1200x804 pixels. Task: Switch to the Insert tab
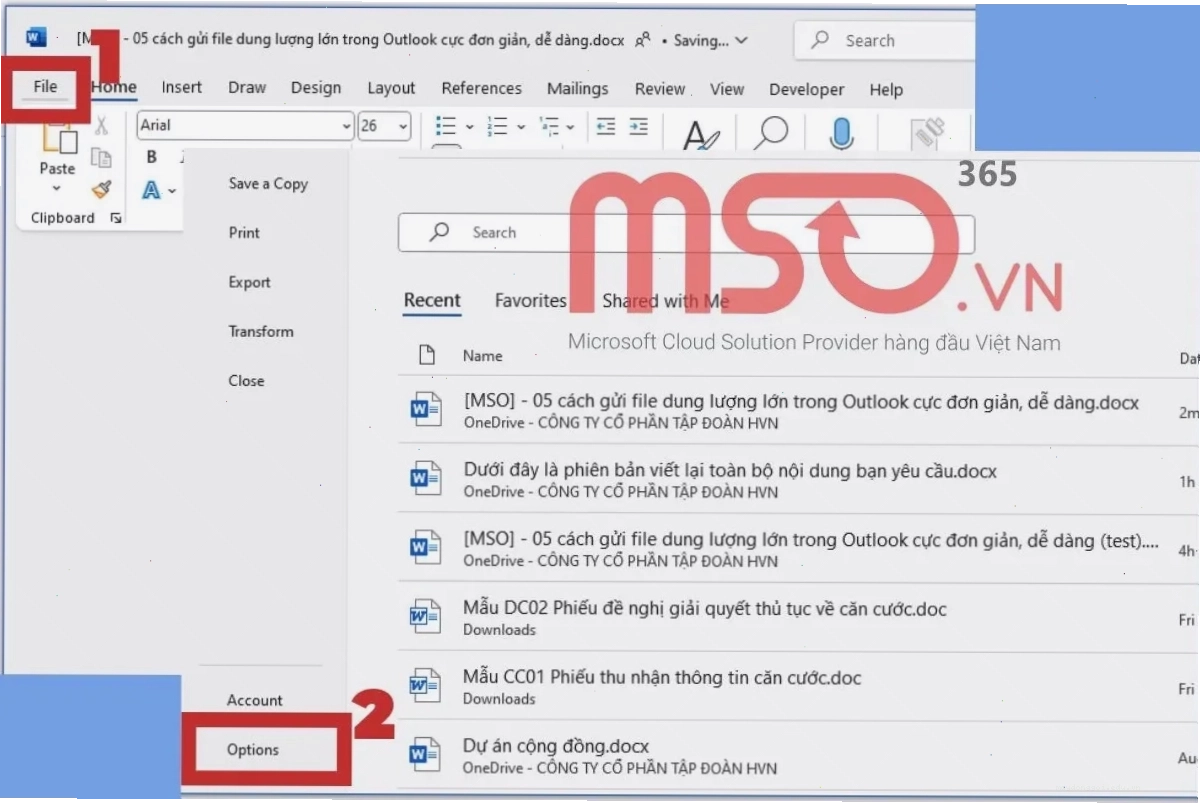[181, 88]
